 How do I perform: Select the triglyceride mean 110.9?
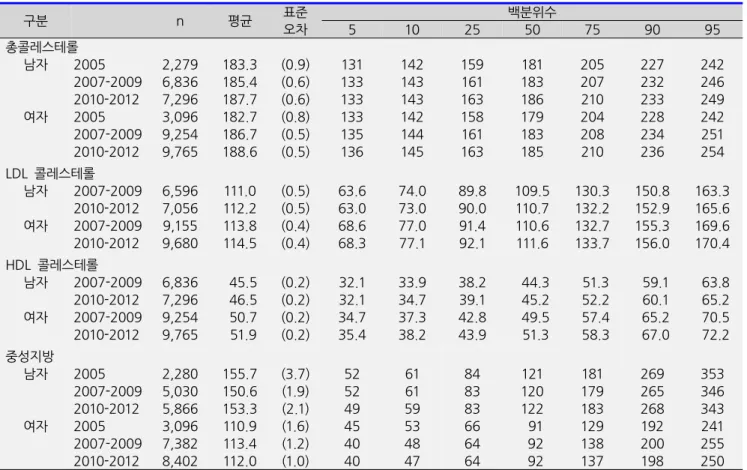pyautogui.click(x=240, y=427)
